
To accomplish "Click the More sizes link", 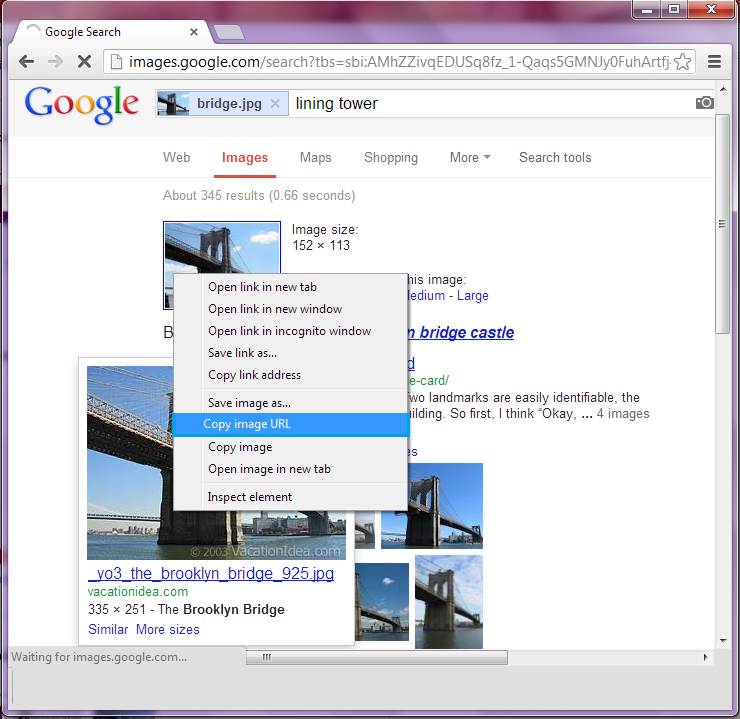I will coord(168,629).
